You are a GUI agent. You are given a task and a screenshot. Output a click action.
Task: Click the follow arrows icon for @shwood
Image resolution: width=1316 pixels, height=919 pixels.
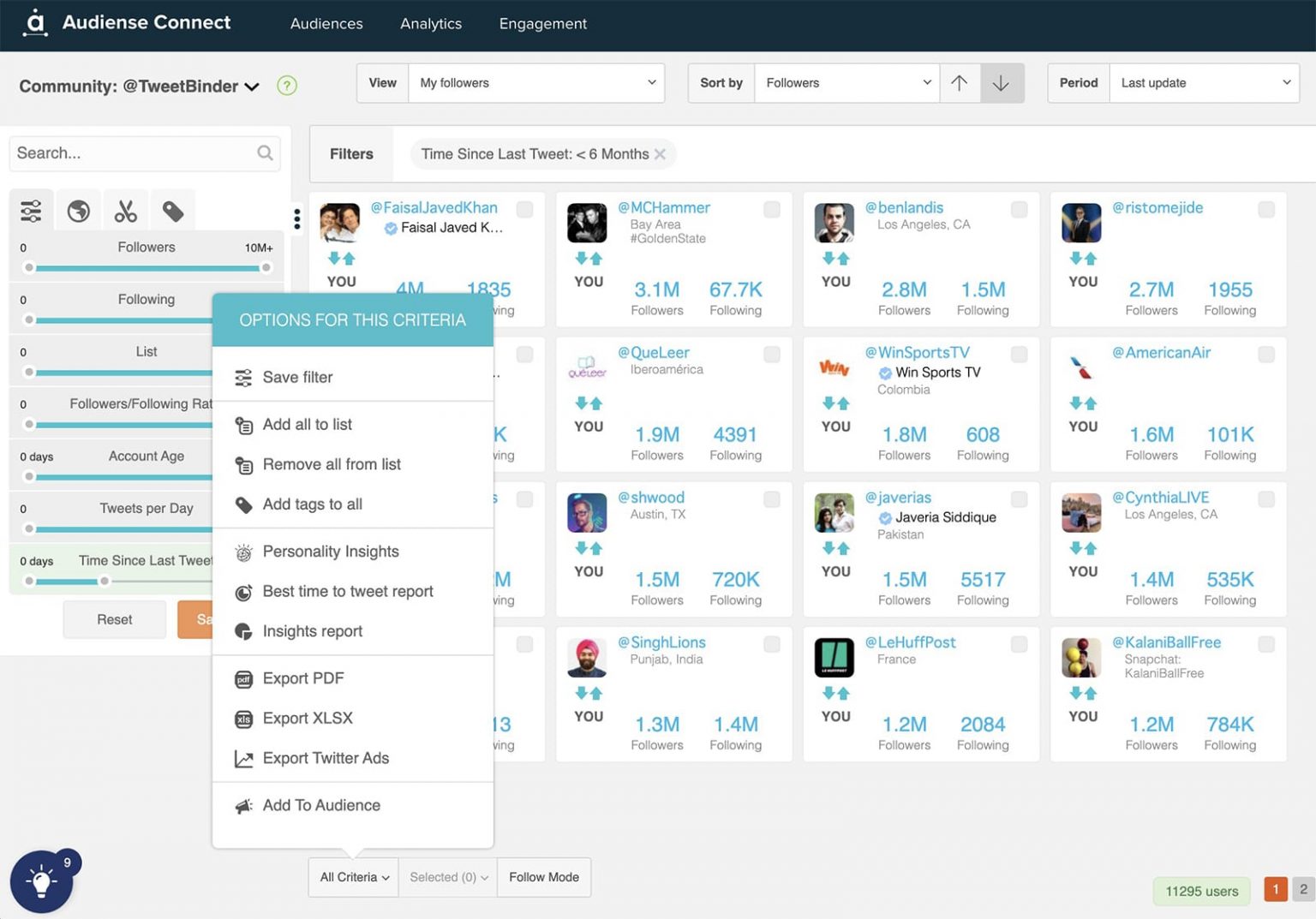589,548
